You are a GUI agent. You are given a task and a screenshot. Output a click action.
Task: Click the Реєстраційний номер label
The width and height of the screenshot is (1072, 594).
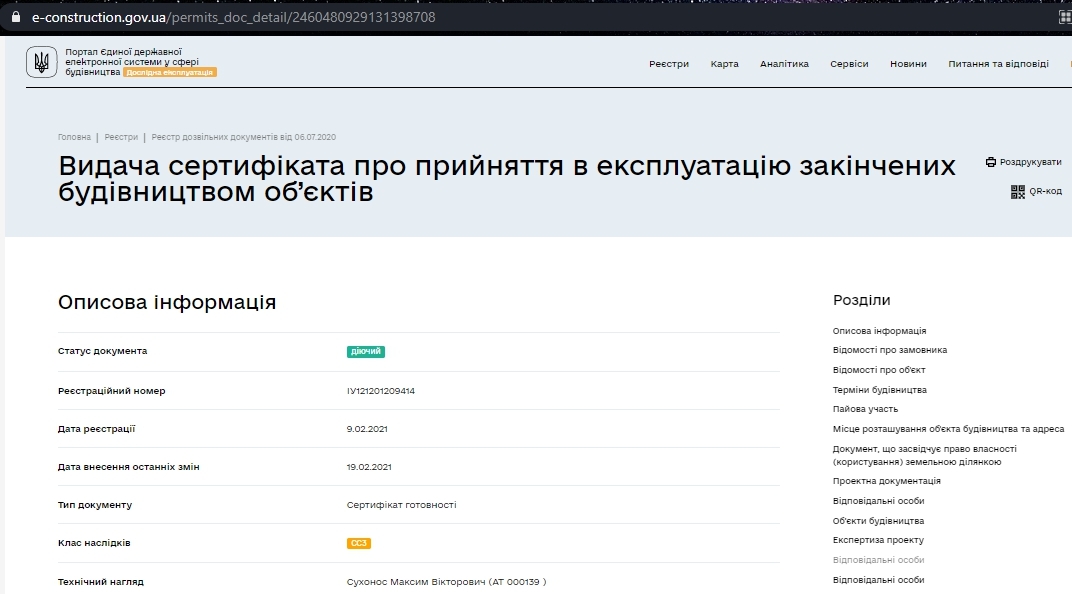(x=111, y=391)
